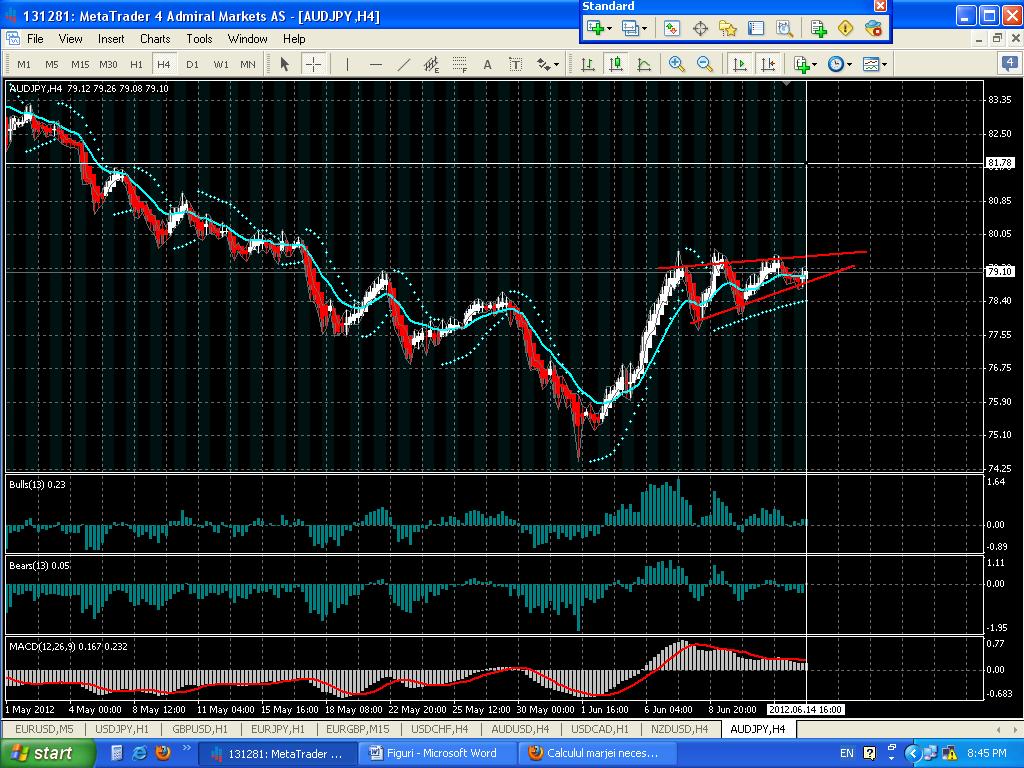The image size is (1024, 768).
Task: Switch chart to candlesticks display
Action: tap(615, 64)
